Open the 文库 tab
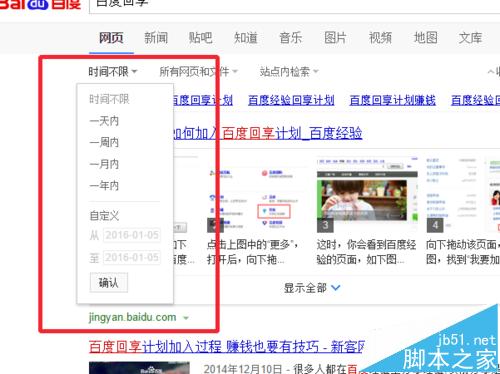This screenshot has height=374, width=500. 470,38
